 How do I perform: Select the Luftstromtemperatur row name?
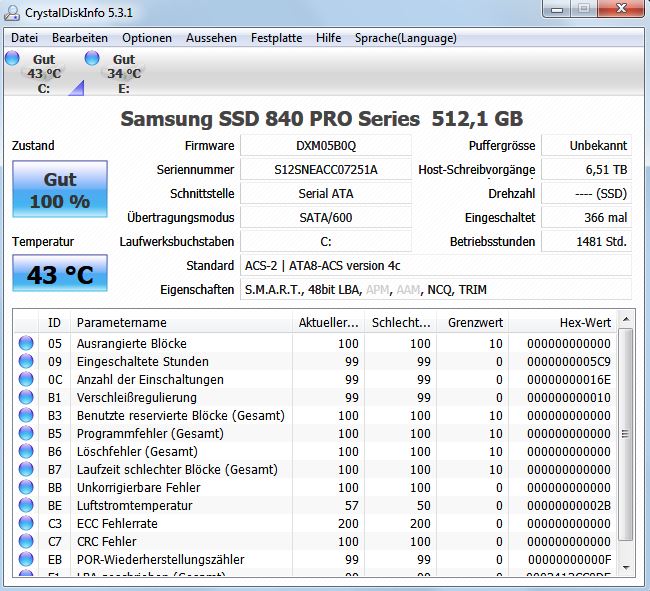[x=135, y=506]
